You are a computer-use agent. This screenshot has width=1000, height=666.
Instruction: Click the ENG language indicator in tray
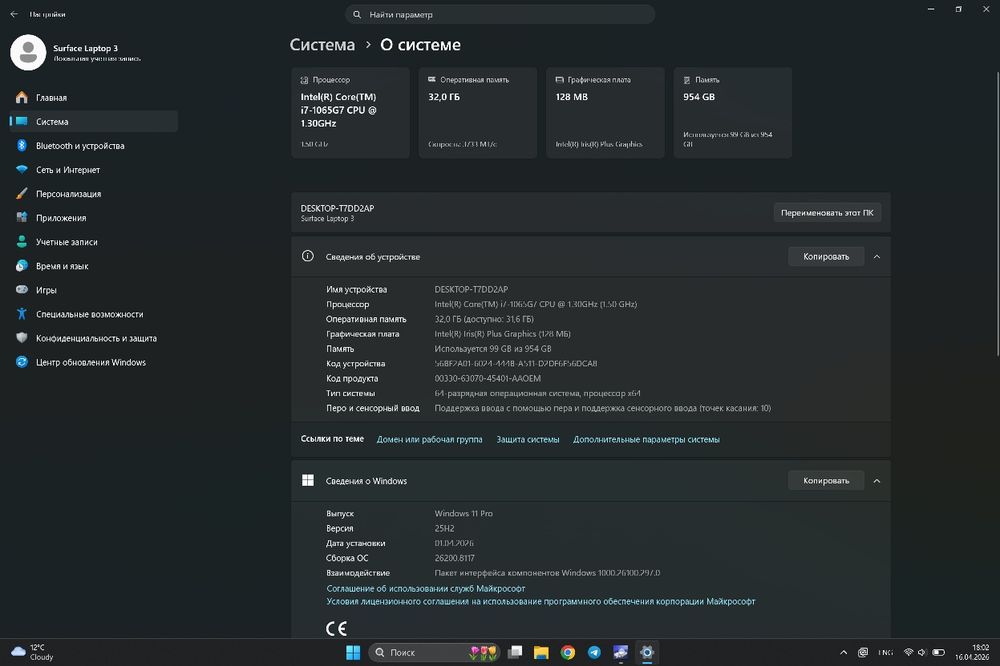(x=885, y=652)
